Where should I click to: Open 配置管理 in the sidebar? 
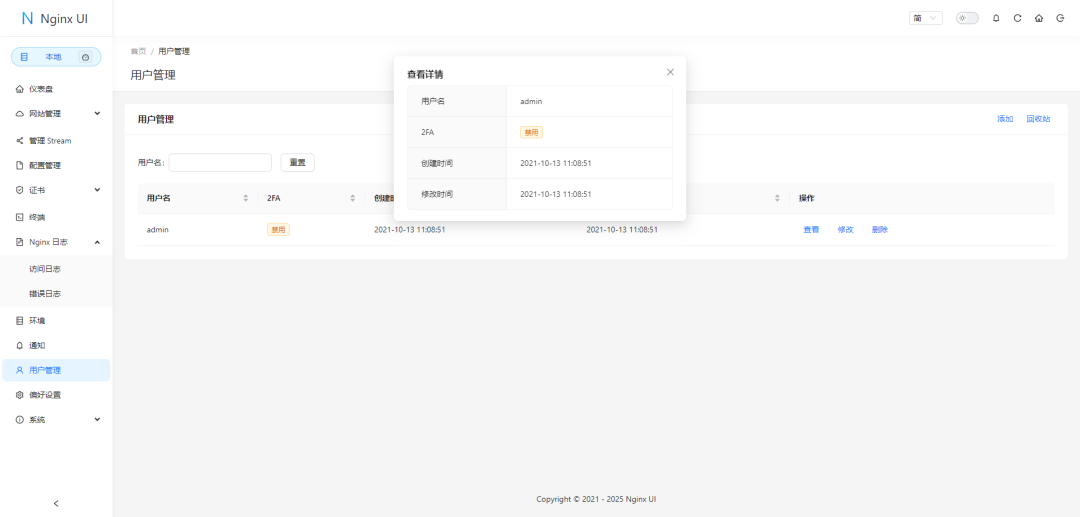45,165
